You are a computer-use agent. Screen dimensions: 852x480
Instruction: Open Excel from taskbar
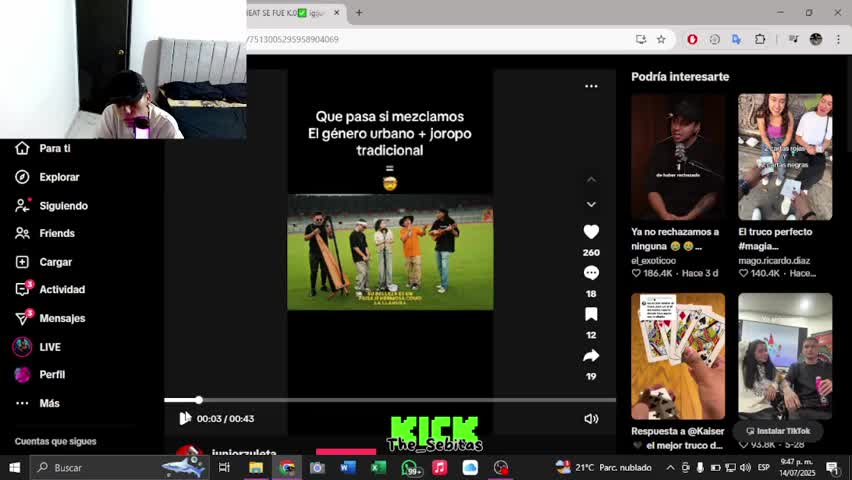(378, 467)
